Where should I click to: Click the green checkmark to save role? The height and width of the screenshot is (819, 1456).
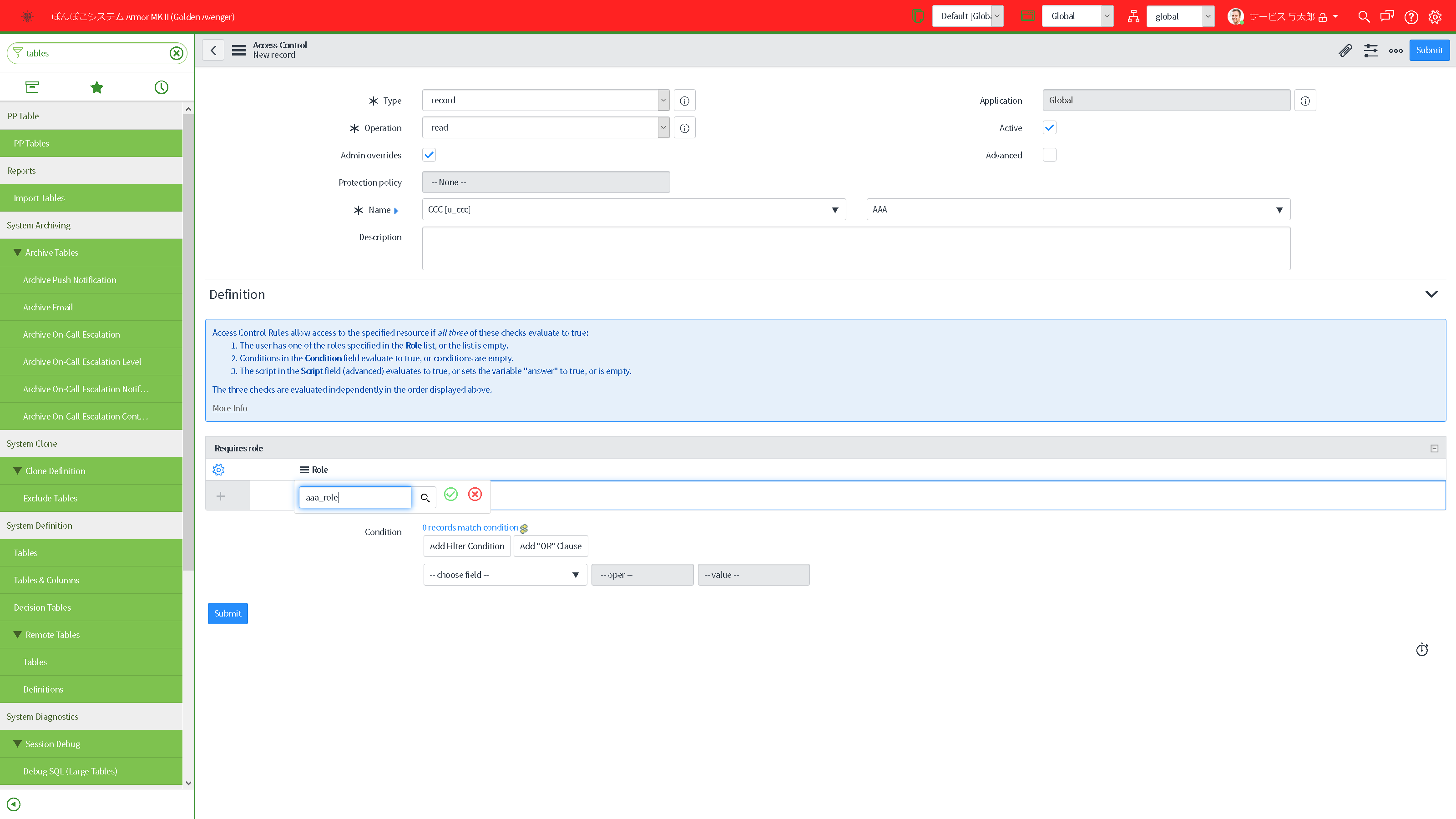pos(450,495)
